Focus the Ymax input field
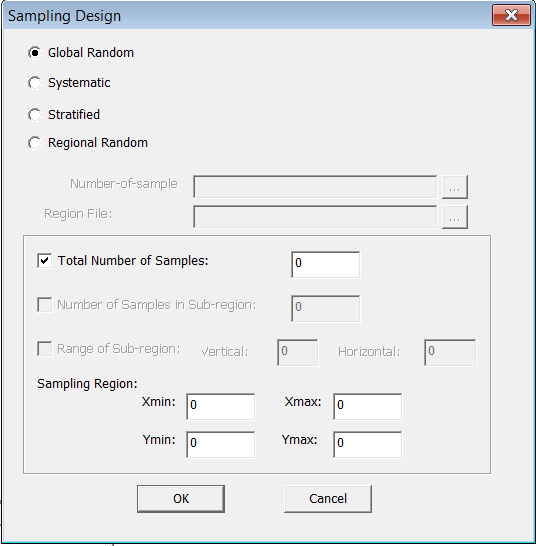The image size is (536, 546). (367, 444)
